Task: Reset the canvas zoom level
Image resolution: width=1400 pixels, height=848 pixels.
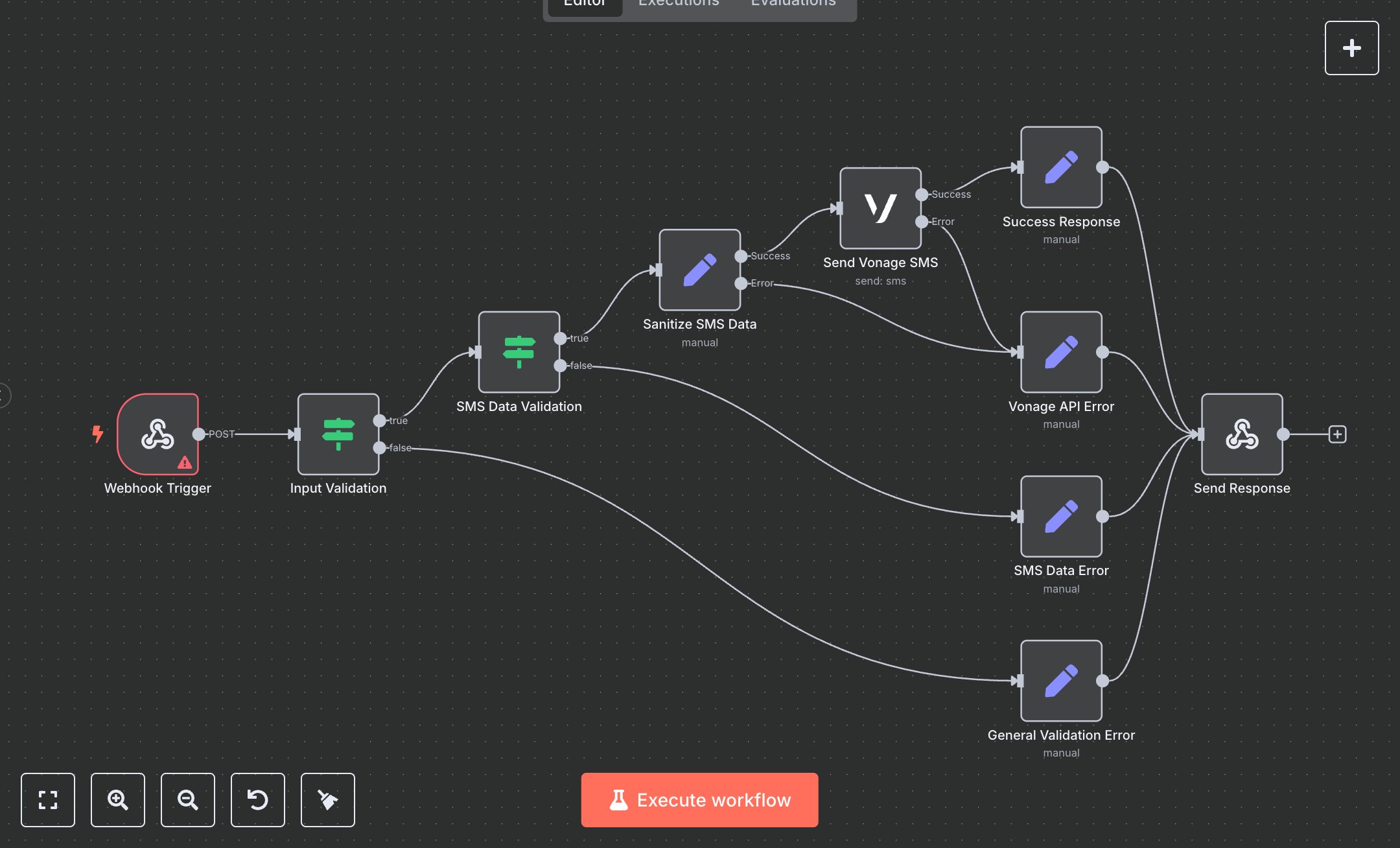Action: (258, 799)
